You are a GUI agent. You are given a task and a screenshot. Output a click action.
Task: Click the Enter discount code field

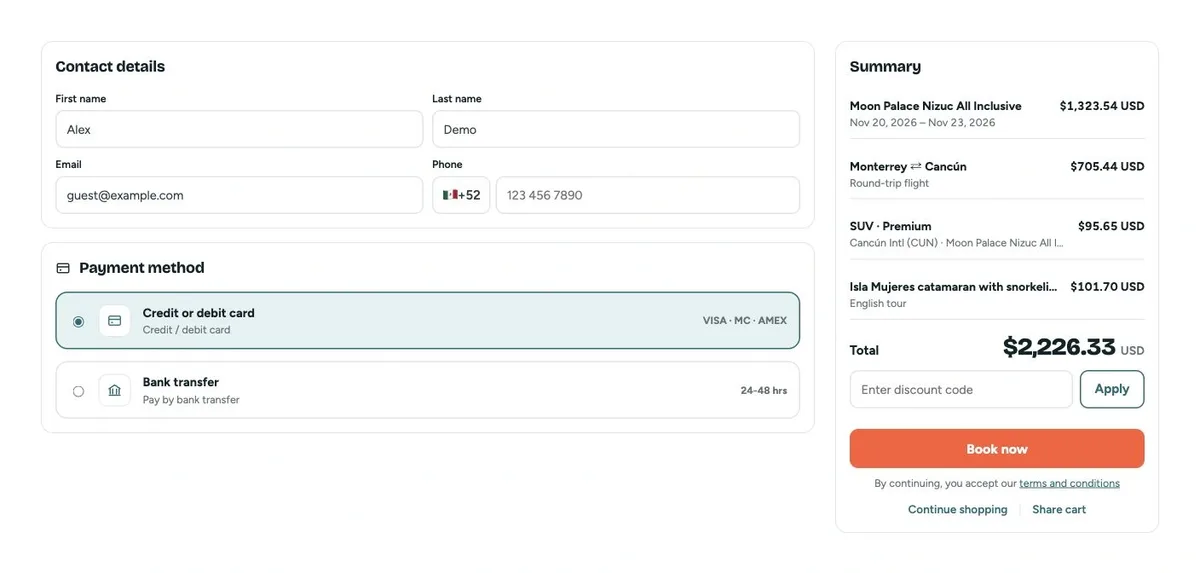(961, 389)
